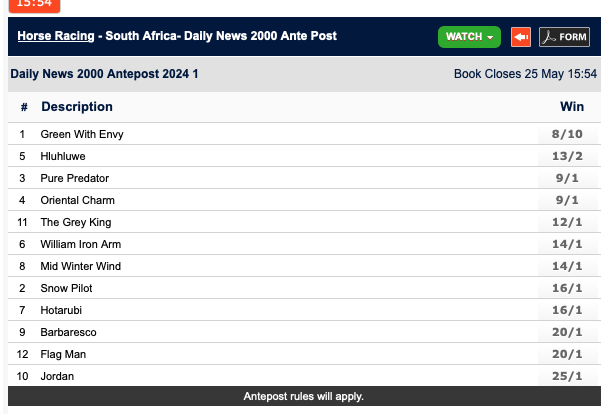Screen dimensions: 605x414
Task: Expand the green WATCH dropdown
Action: [x=469, y=37]
